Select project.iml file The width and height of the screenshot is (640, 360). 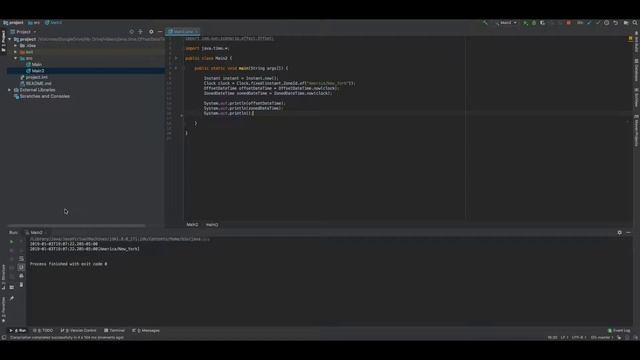click(34, 77)
